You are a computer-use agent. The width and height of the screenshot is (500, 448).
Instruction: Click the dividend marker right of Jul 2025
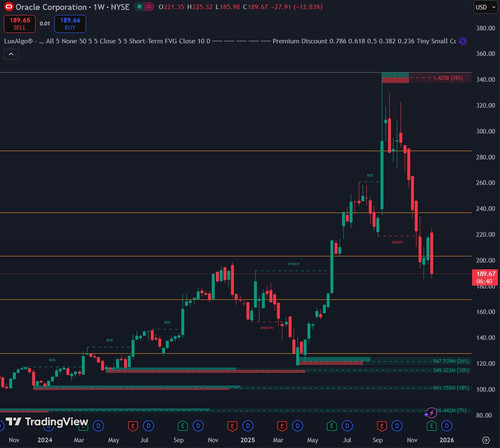click(x=347, y=426)
